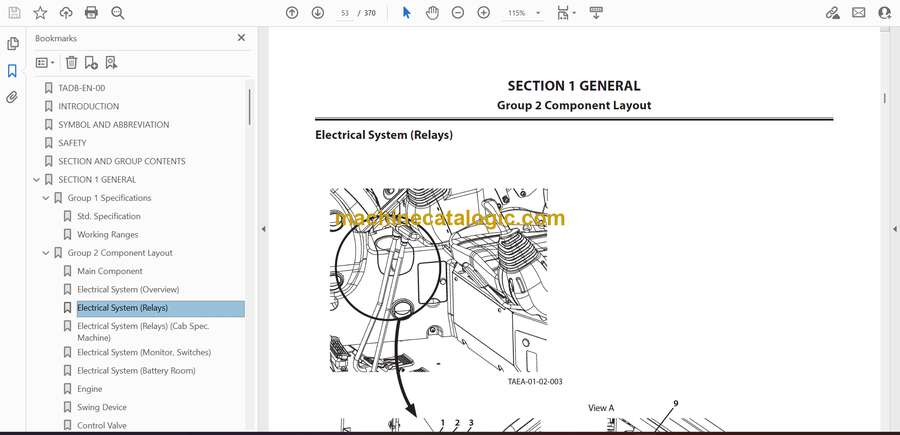This screenshot has width=900, height=435.
Task: Go to Main Component bookmark
Action: tap(110, 271)
